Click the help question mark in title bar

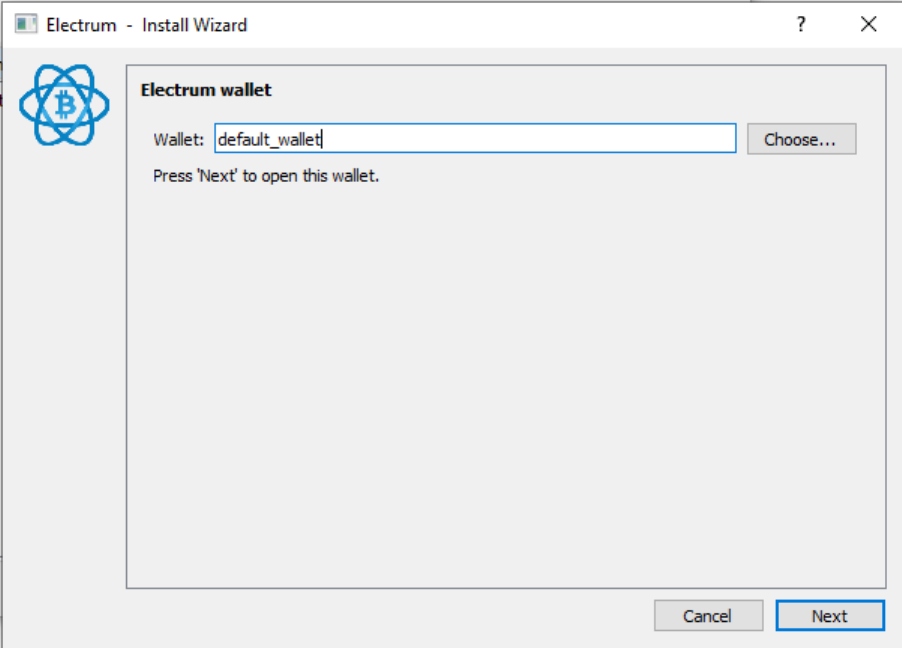click(801, 24)
